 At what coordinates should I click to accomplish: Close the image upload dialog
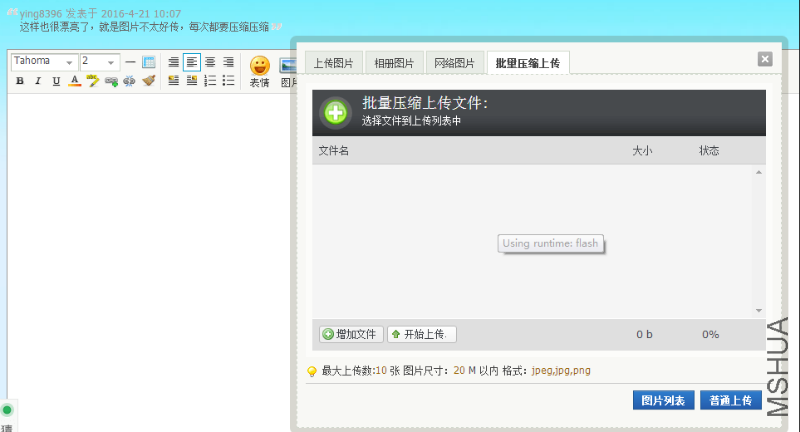pos(765,59)
